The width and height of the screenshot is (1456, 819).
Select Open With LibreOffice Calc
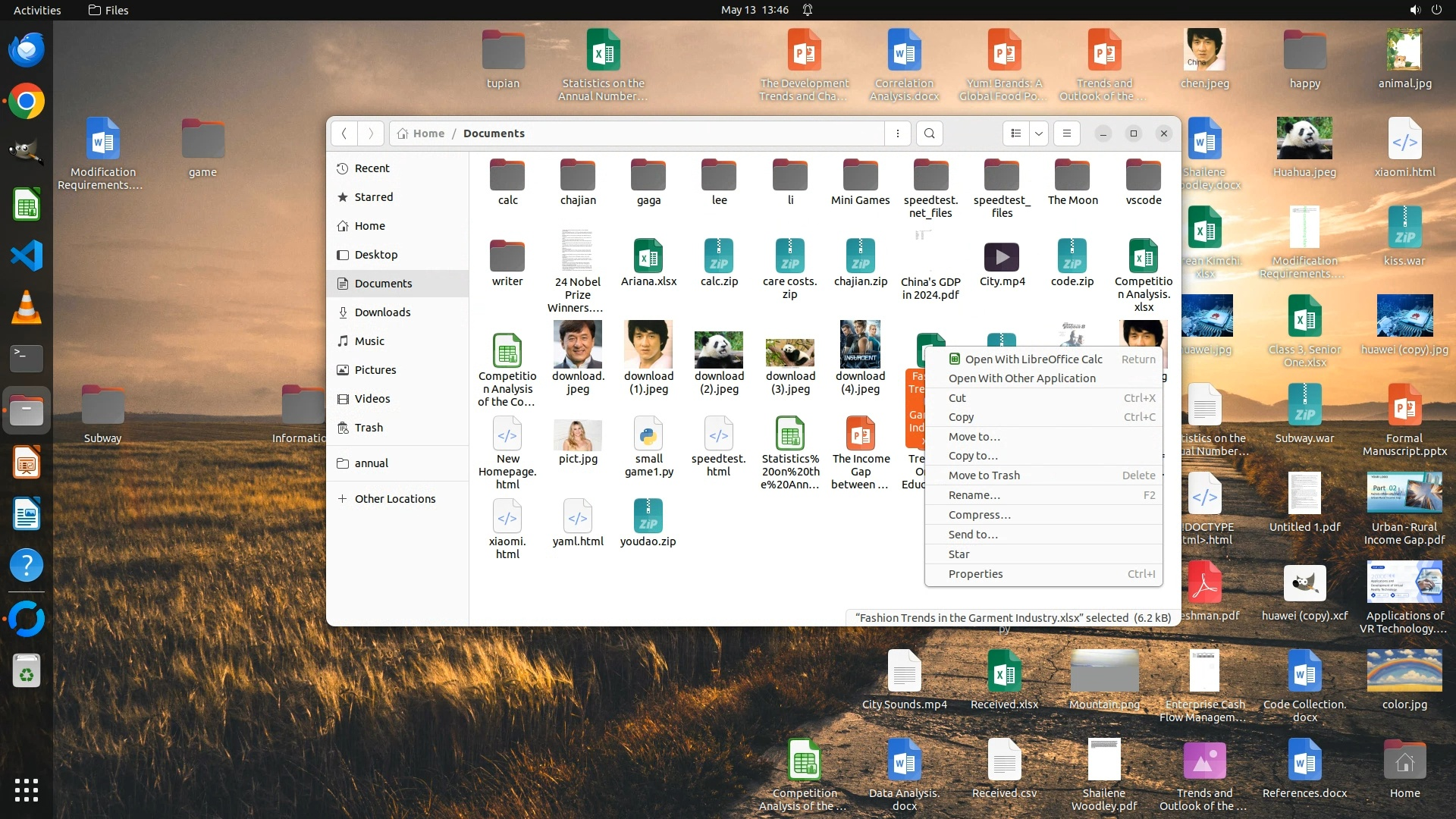[x=1033, y=359]
